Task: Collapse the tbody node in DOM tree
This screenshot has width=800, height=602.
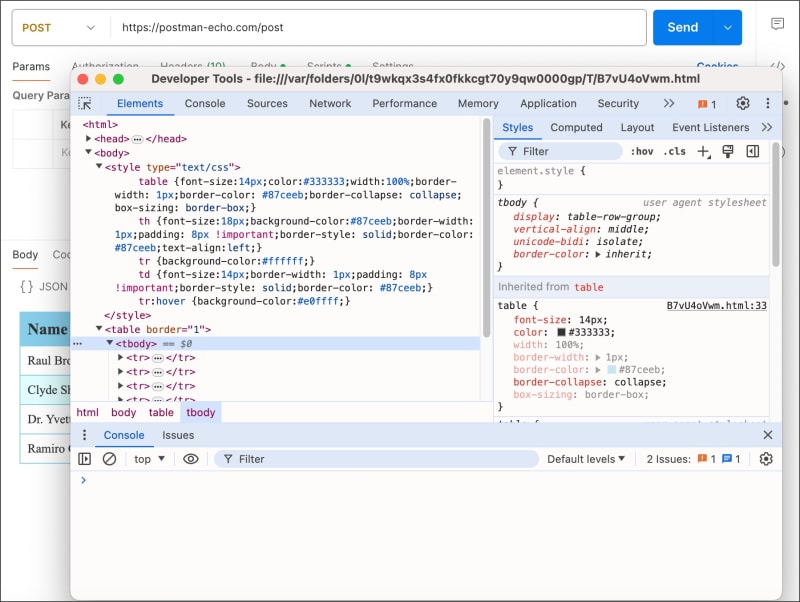Action: coord(110,343)
